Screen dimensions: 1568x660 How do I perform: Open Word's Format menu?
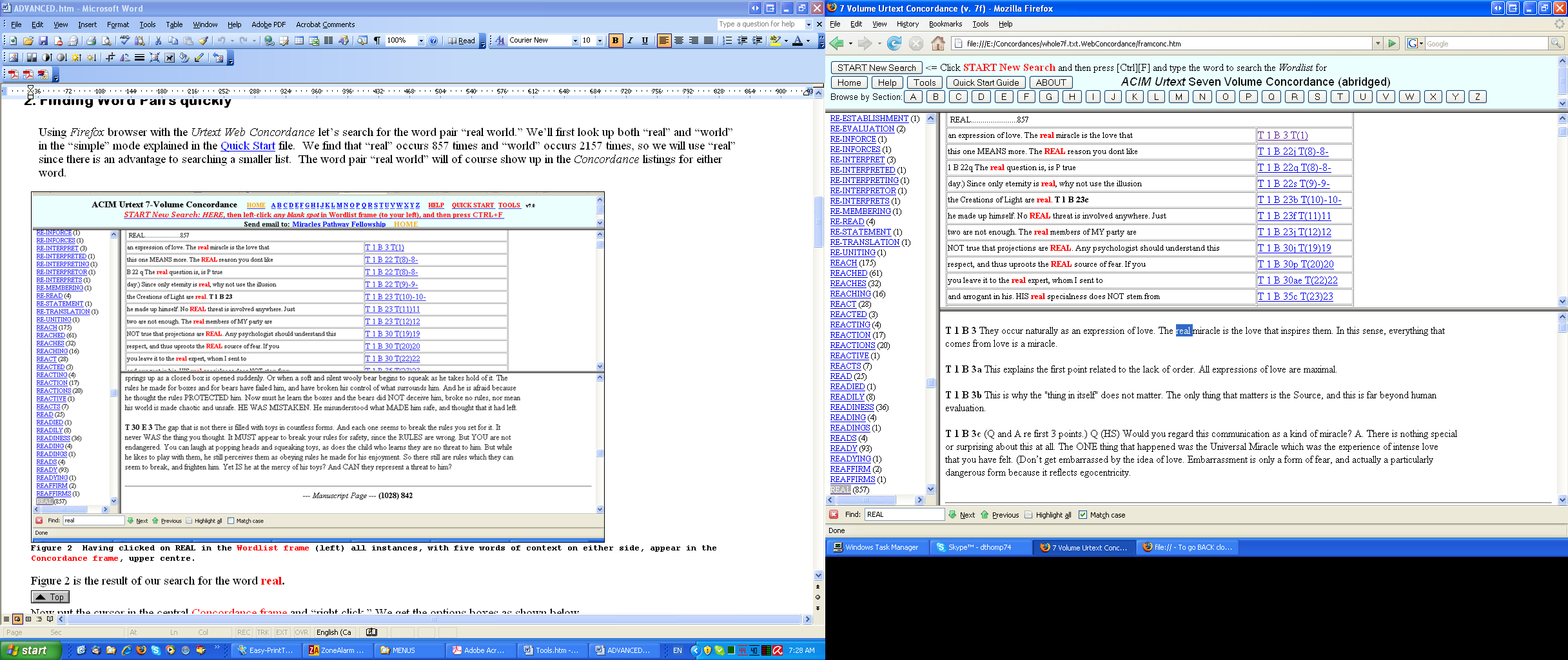point(118,24)
